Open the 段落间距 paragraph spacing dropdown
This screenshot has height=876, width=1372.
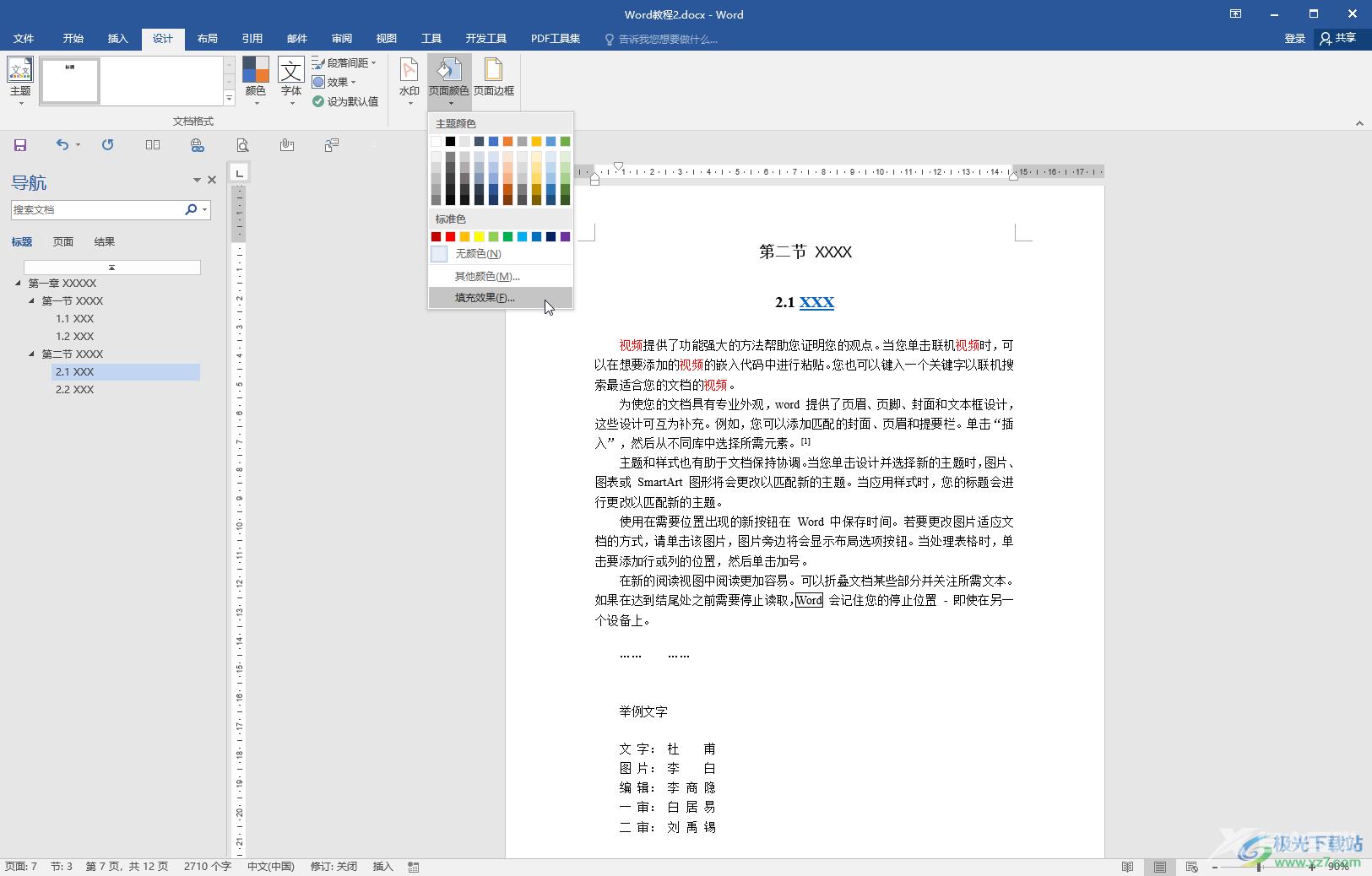coord(344,62)
